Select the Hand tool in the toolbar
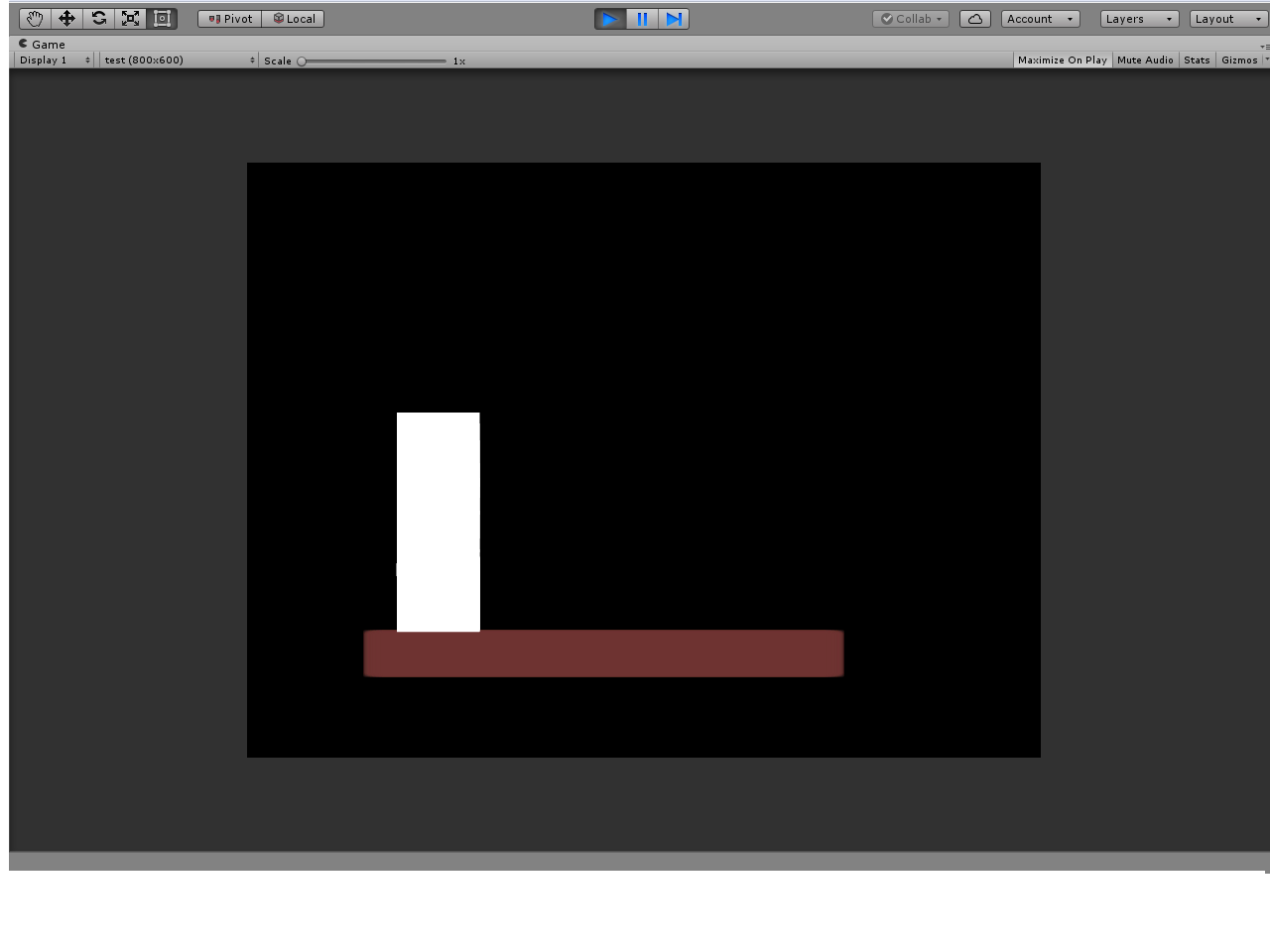The image size is (1270, 952). 35,18
